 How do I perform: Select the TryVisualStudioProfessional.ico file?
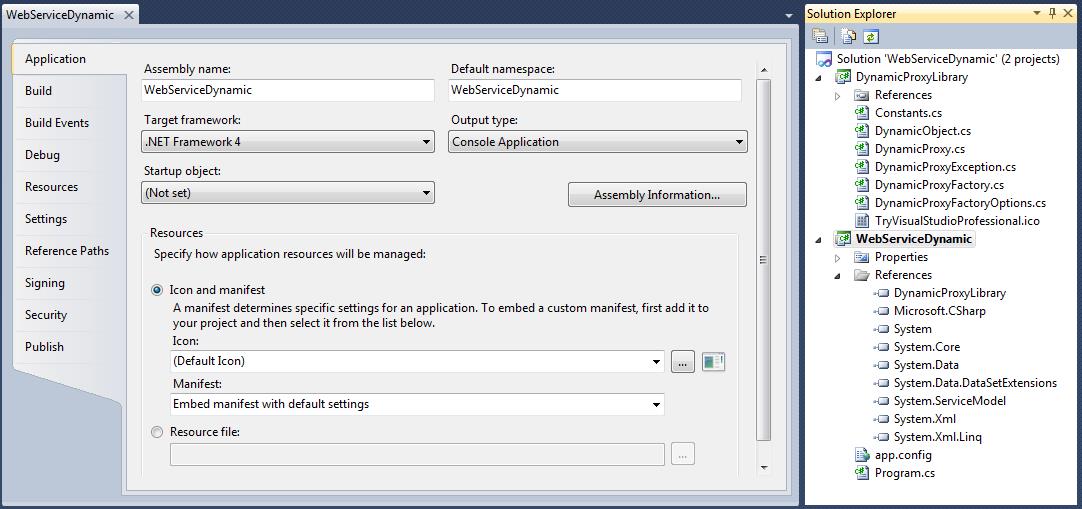click(x=957, y=221)
